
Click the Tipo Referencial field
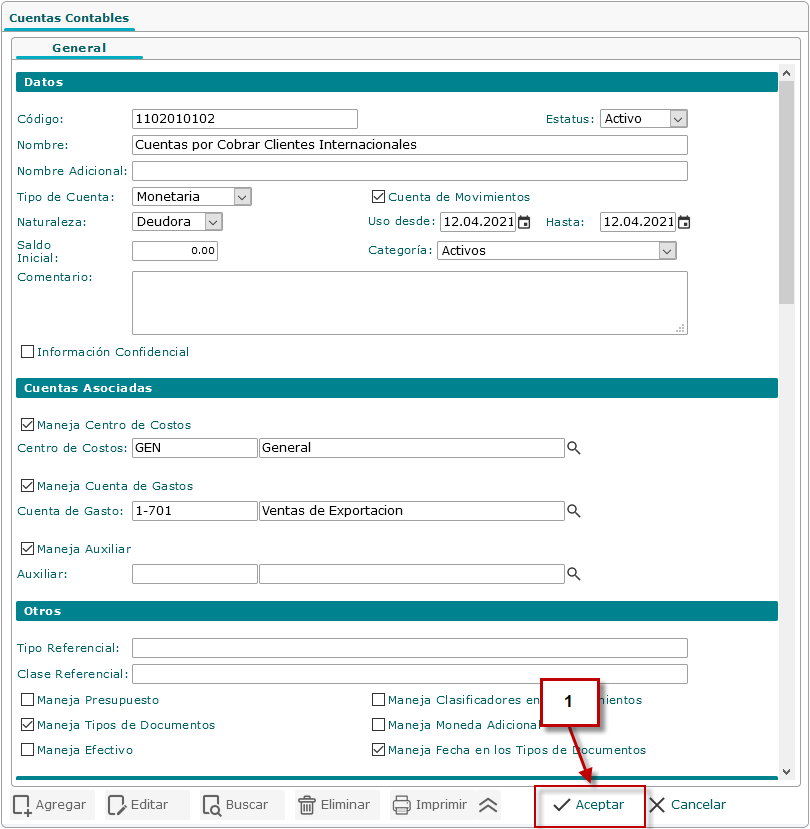[x=410, y=648]
